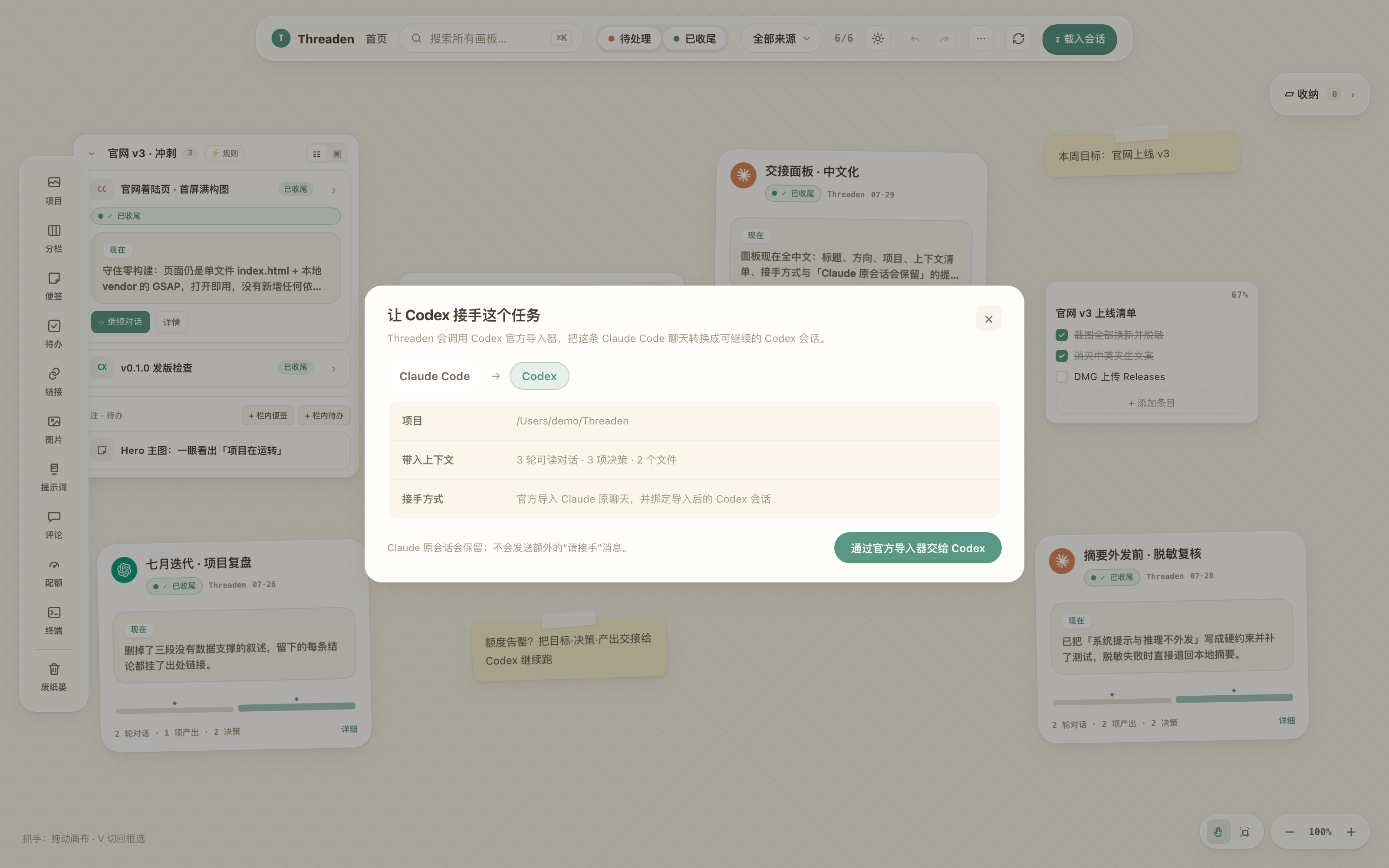Toggle the 待处理 filter
This screenshot has width=1389, height=868.
[629, 39]
